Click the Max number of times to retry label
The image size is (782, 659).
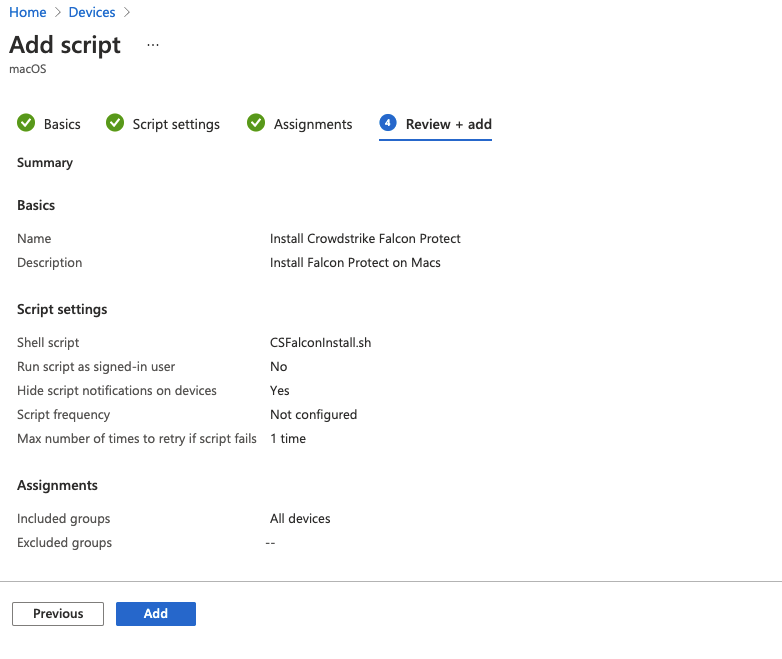[x=137, y=439]
